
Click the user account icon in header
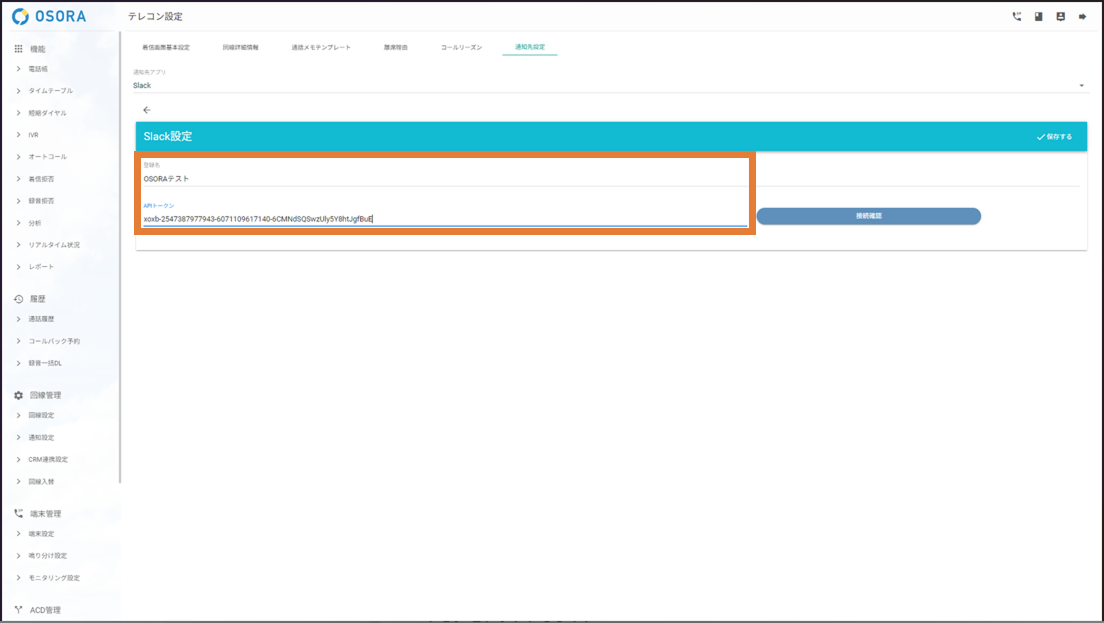click(1060, 17)
